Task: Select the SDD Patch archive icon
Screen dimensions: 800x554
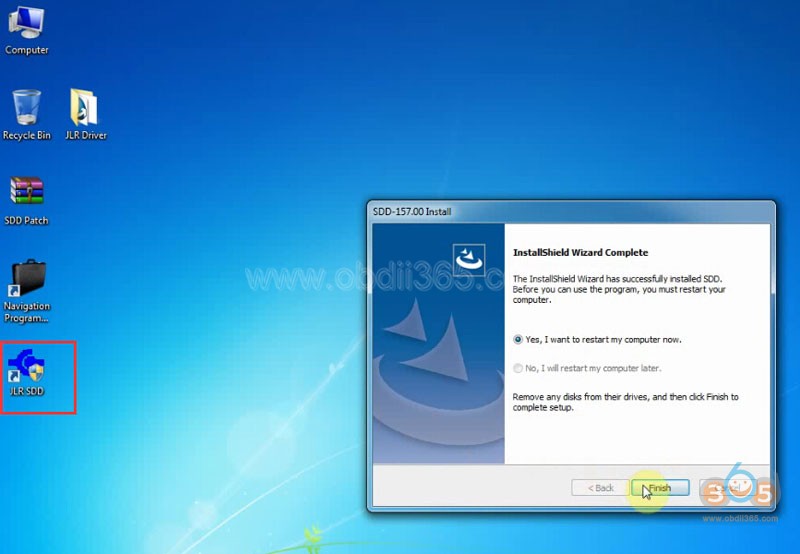Action: (x=27, y=200)
